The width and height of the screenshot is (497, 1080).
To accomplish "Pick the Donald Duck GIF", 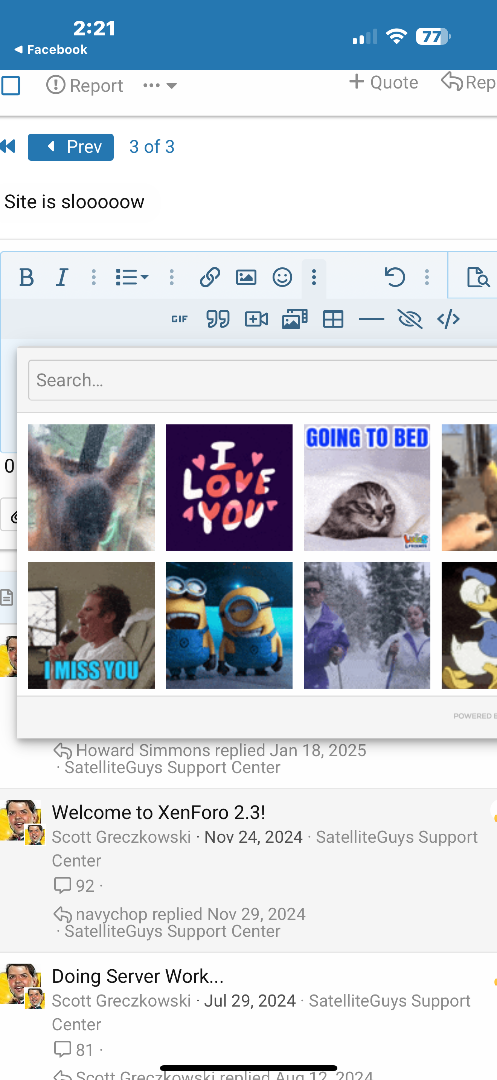I will pyautogui.click(x=469, y=625).
